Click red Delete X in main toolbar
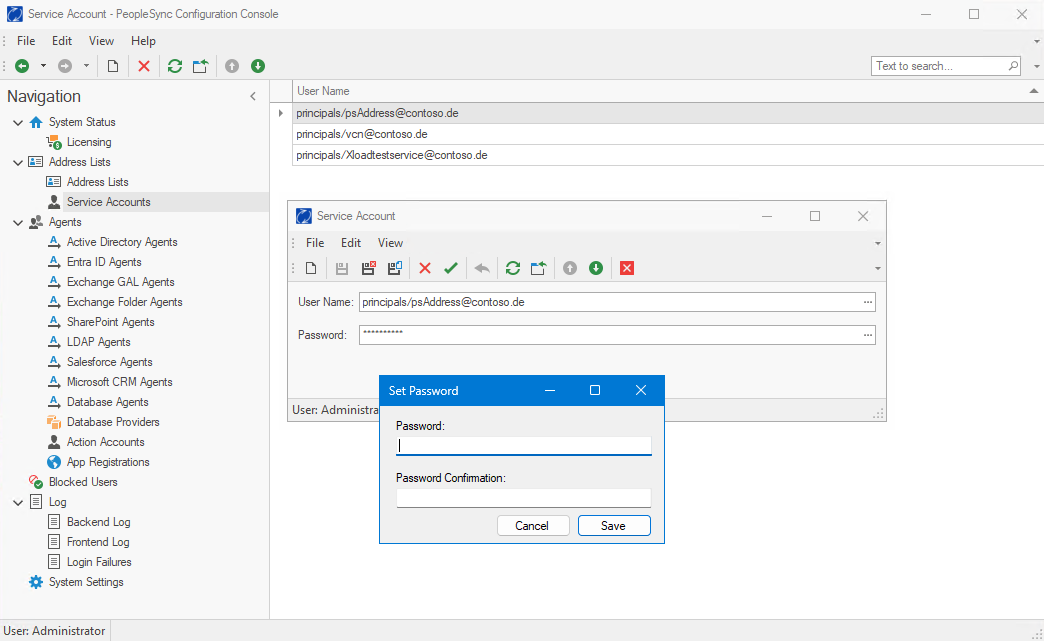 [144, 66]
